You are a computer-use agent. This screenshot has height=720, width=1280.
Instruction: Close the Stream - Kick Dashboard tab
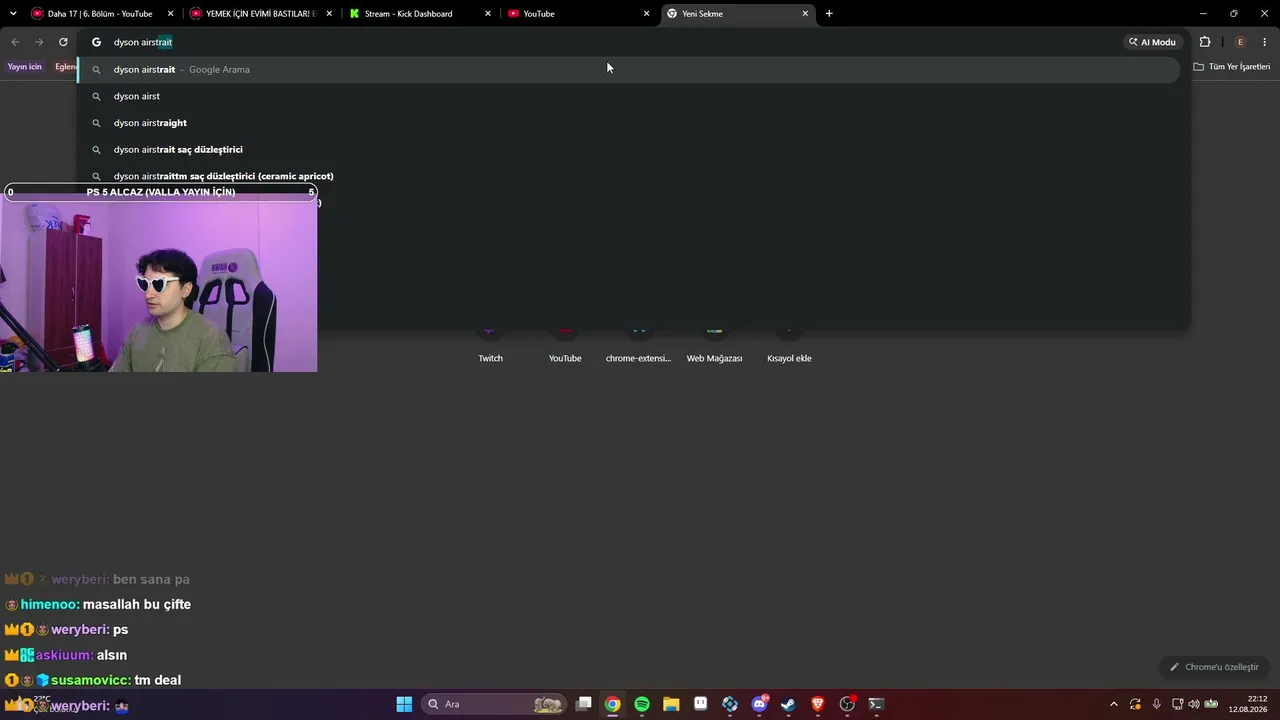pos(488,14)
